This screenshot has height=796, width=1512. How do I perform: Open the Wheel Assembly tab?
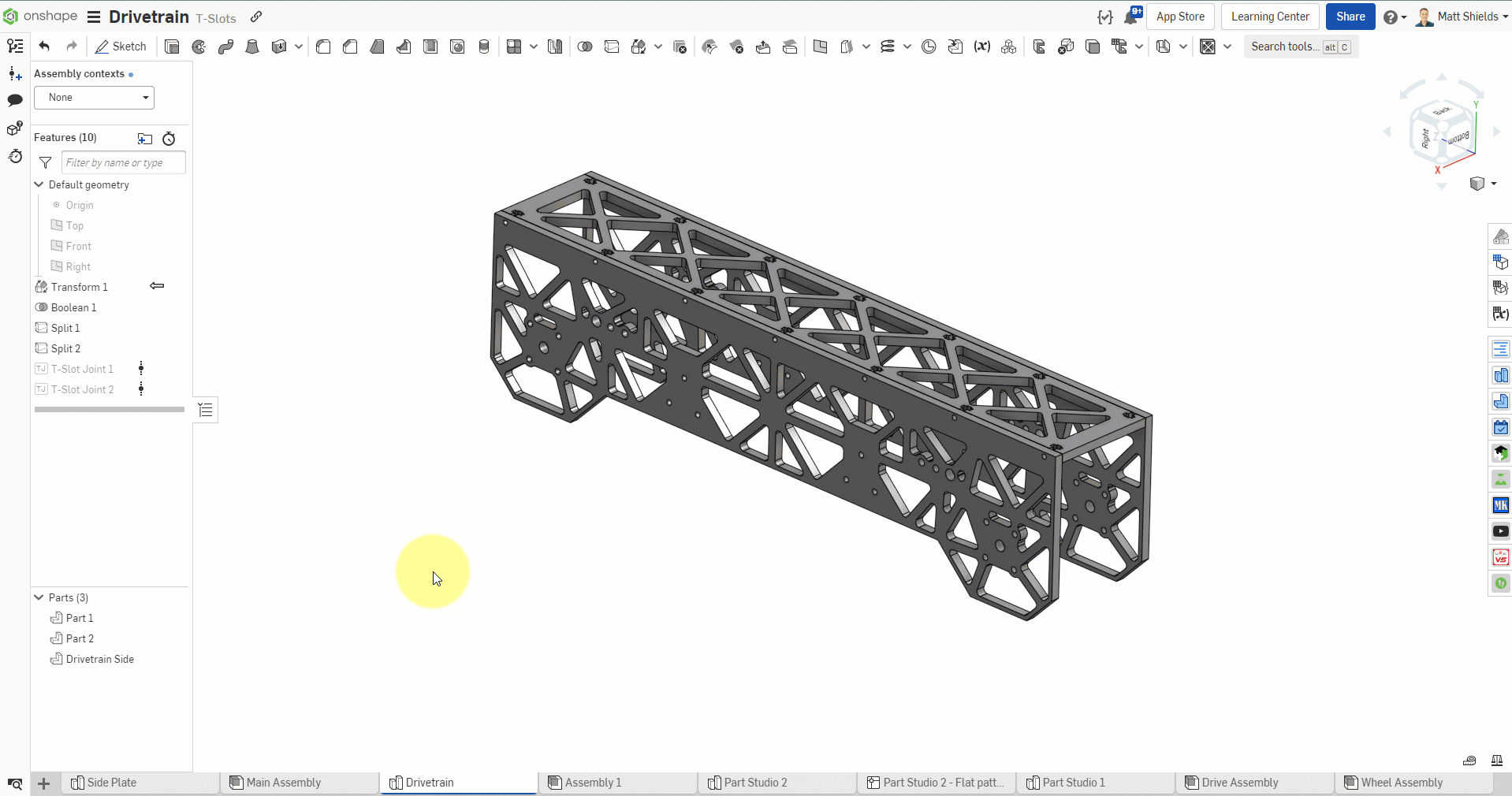[1401, 782]
